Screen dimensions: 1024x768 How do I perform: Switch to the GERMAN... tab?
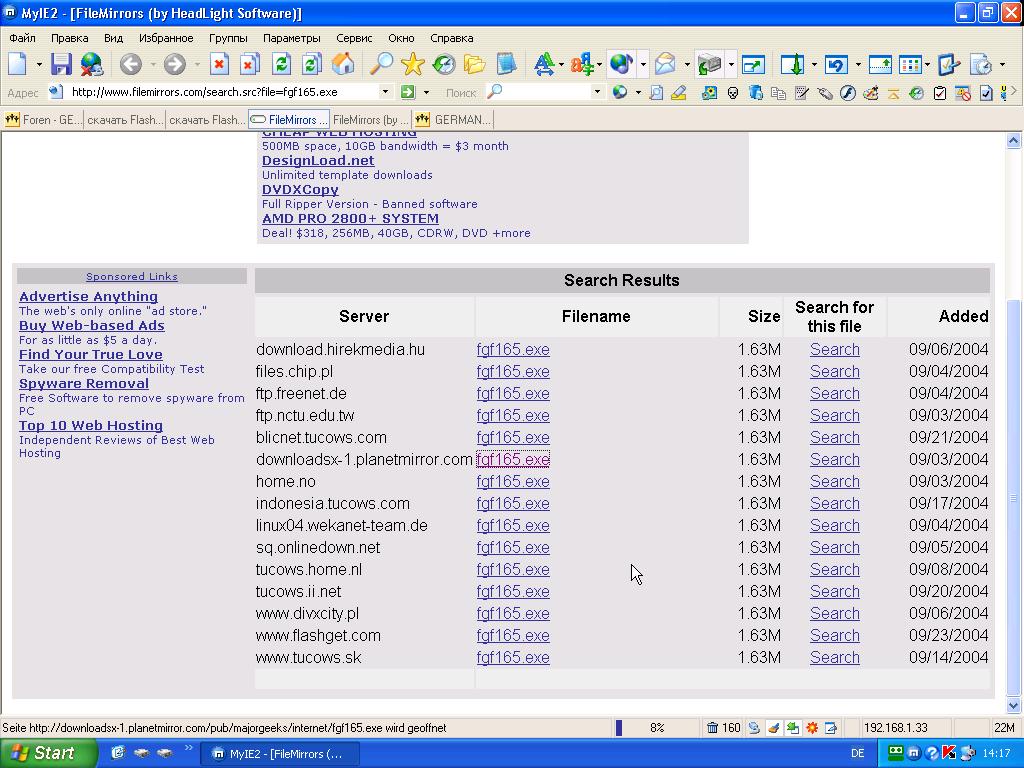[x=454, y=120]
